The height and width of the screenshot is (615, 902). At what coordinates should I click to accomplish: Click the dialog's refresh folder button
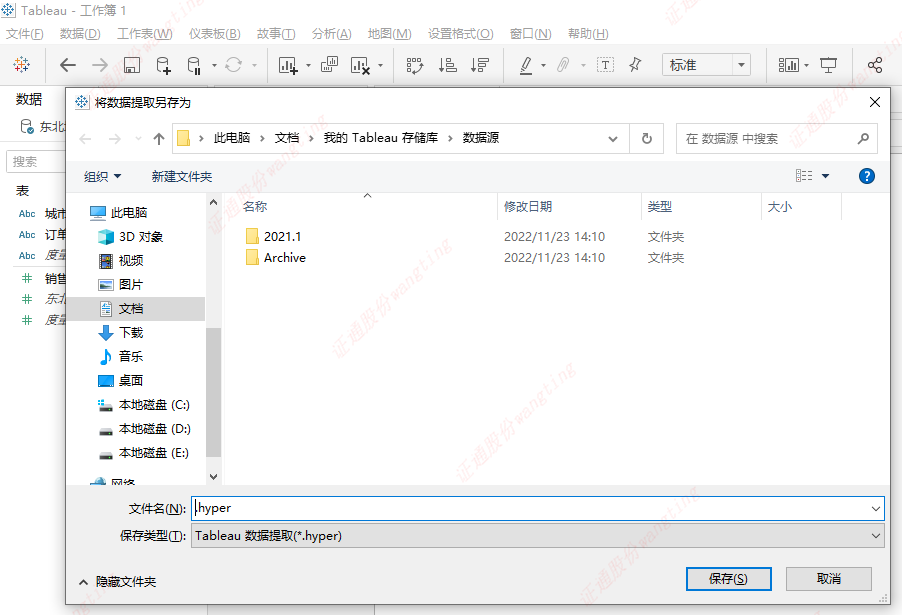coord(647,139)
